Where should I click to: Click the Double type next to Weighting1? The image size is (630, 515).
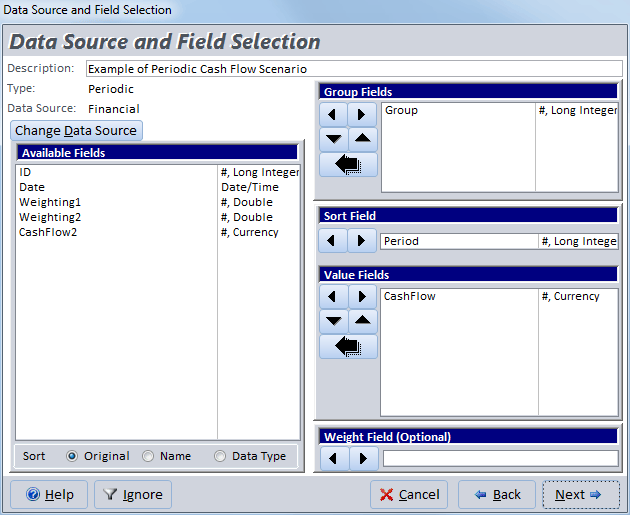pyautogui.click(x=247, y=202)
